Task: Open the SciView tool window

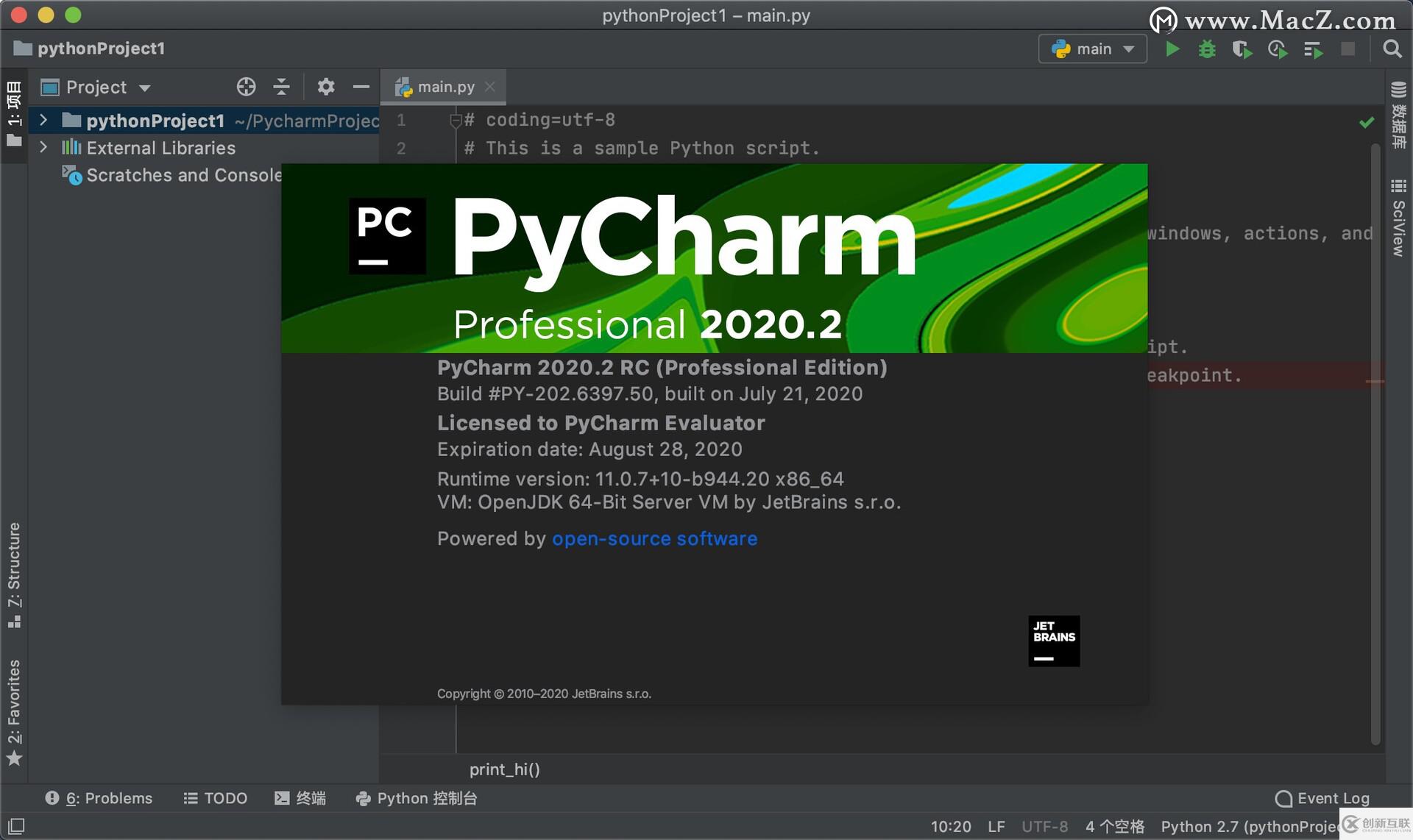Action: tap(1398, 218)
